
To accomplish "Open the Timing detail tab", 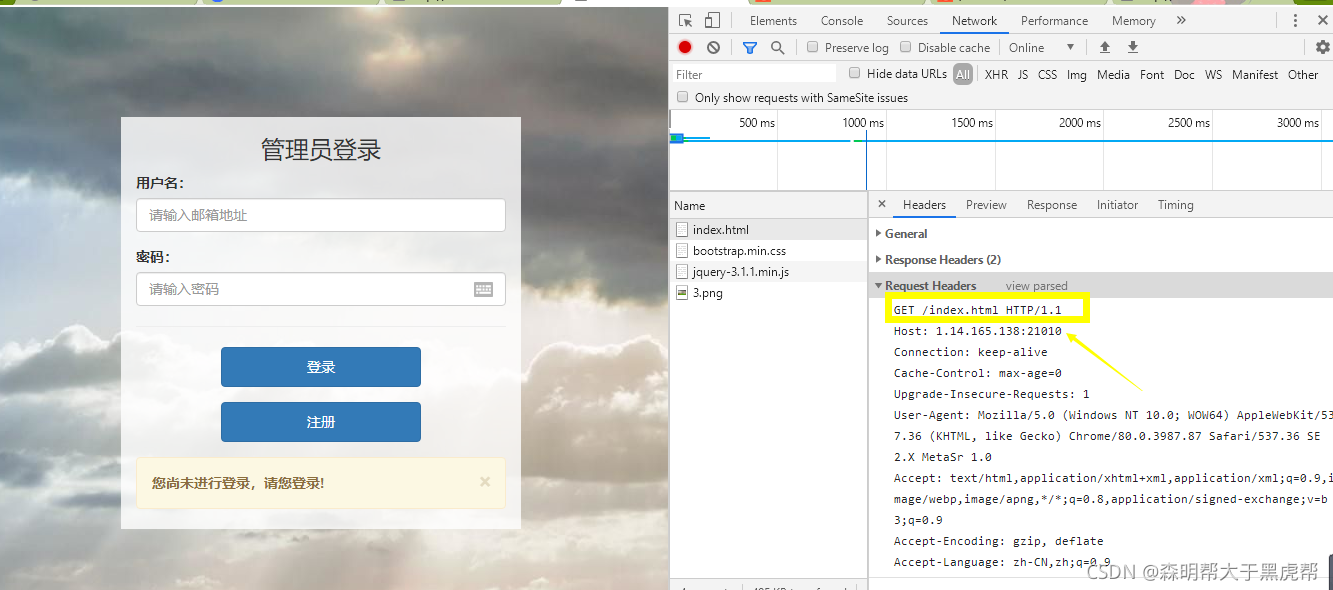I will click(x=1176, y=204).
